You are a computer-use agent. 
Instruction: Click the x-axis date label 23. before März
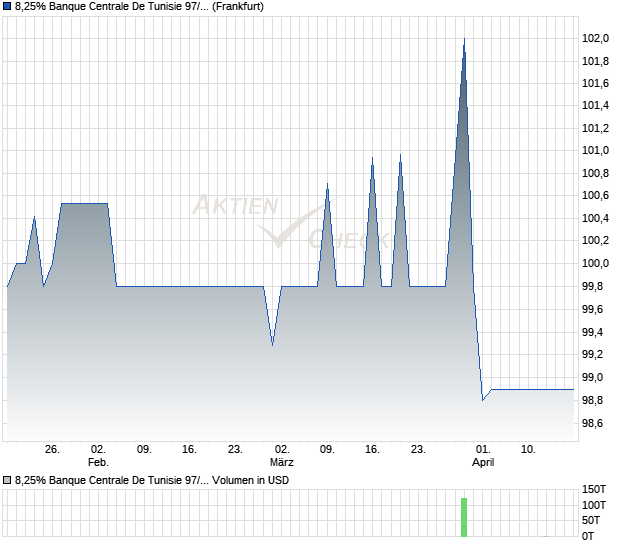click(235, 450)
